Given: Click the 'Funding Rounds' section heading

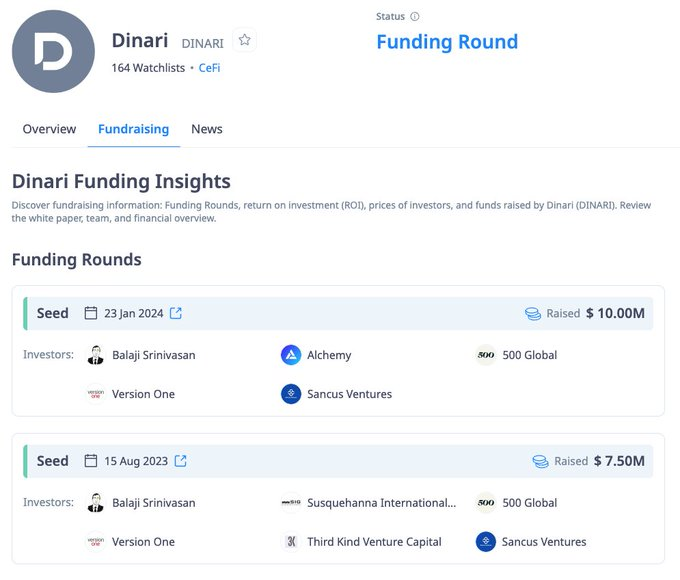Looking at the screenshot, I should click(77, 259).
